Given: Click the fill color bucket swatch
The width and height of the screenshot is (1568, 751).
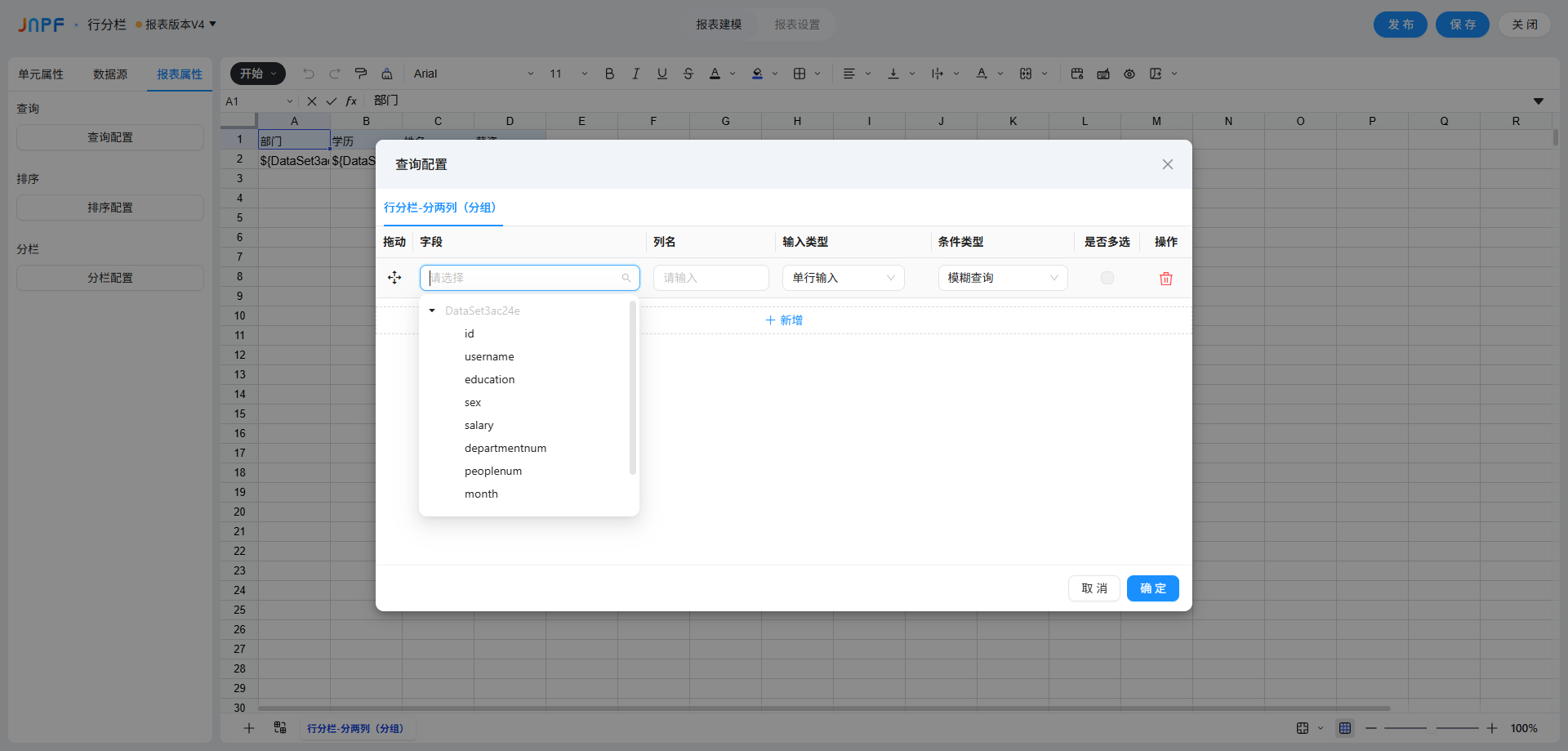Looking at the screenshot, I should click(x=757, y=74).
